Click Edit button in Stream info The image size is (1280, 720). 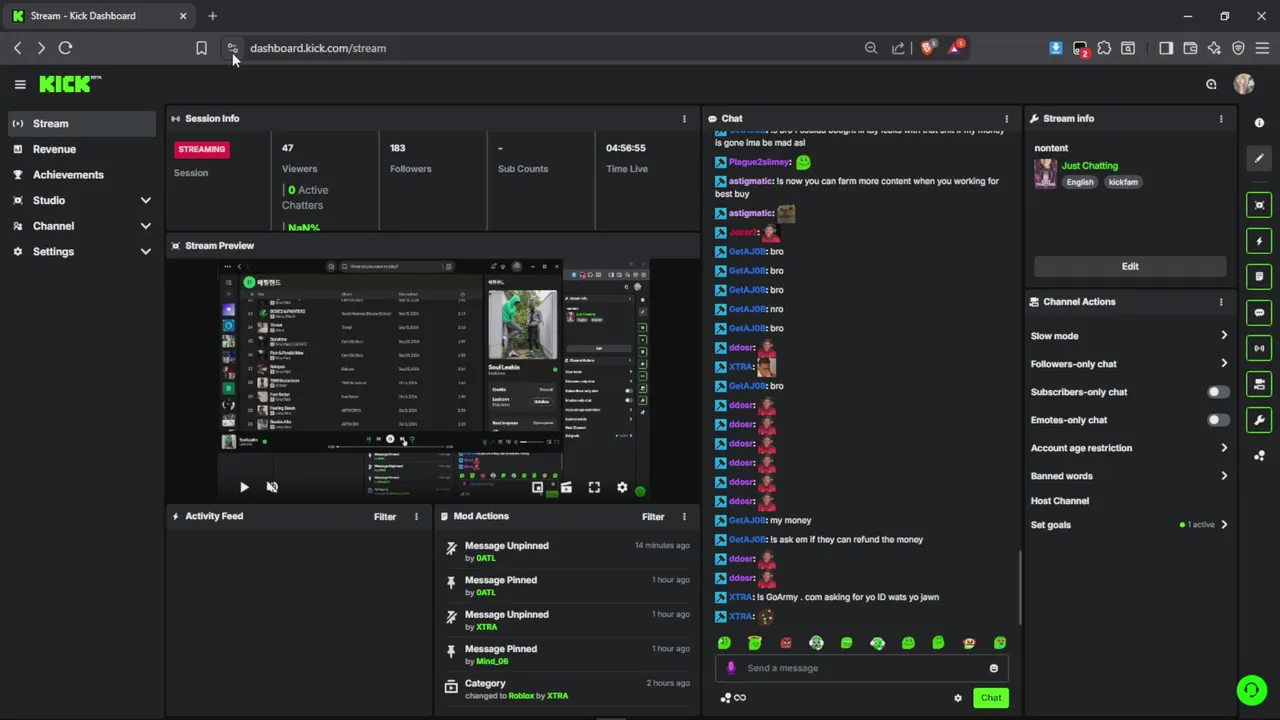(1130, 266)
